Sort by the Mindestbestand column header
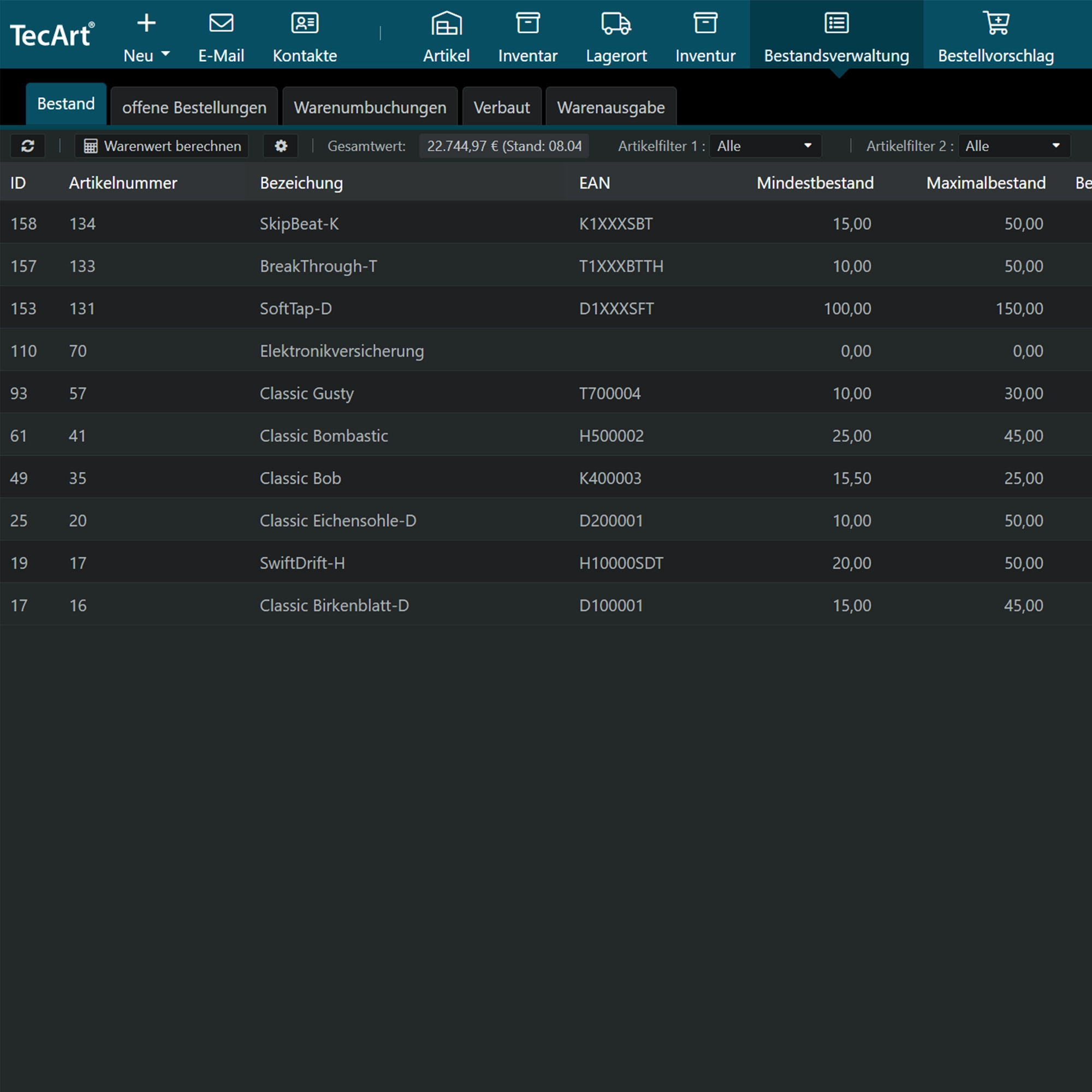This screenshot has width=1092, height=1092. coord(815,183)
